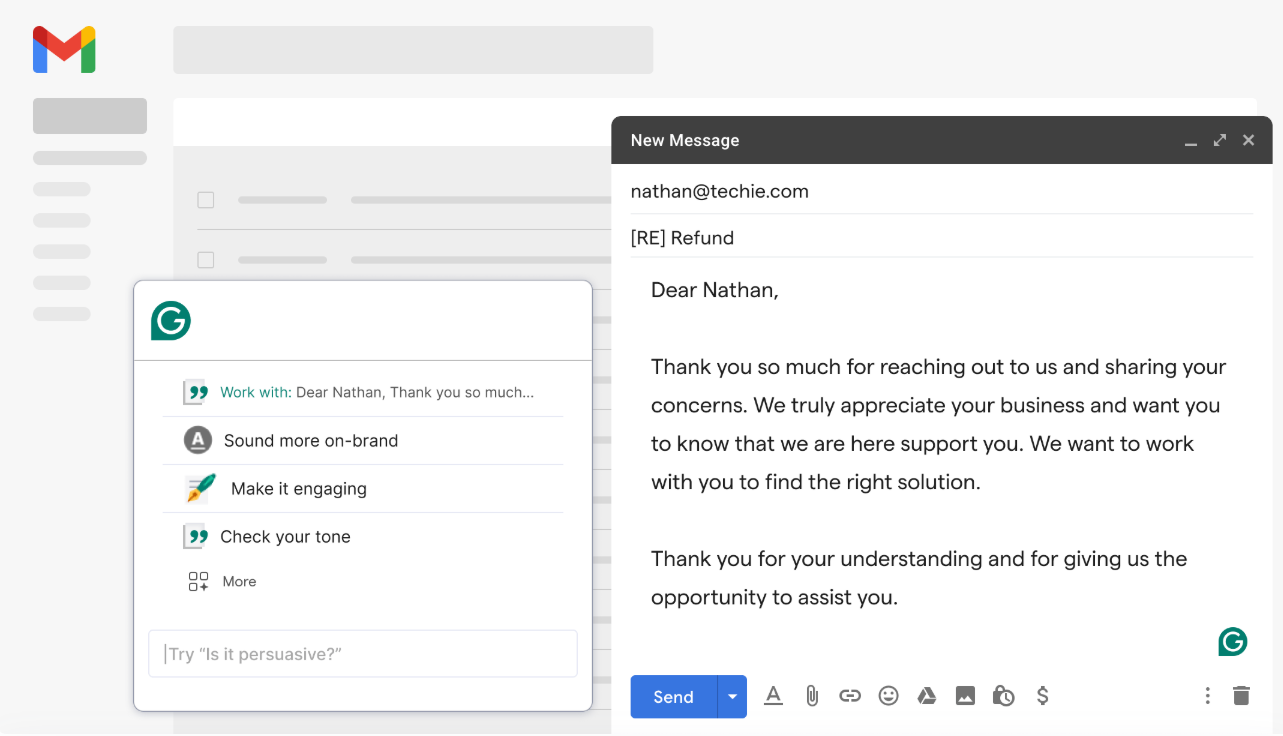The width and height of the screenshot is (1283, 736).
Task: Attach a file with the paperclip icon
Action: point(812,696)
